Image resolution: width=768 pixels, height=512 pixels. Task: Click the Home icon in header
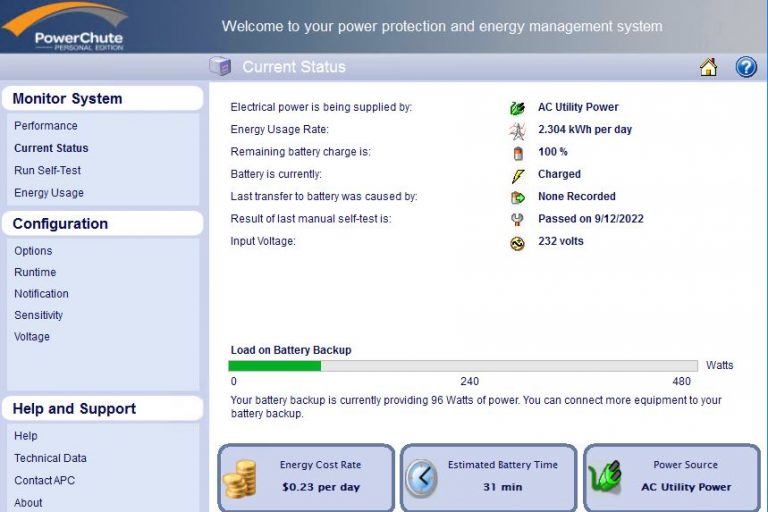[708, 67]
